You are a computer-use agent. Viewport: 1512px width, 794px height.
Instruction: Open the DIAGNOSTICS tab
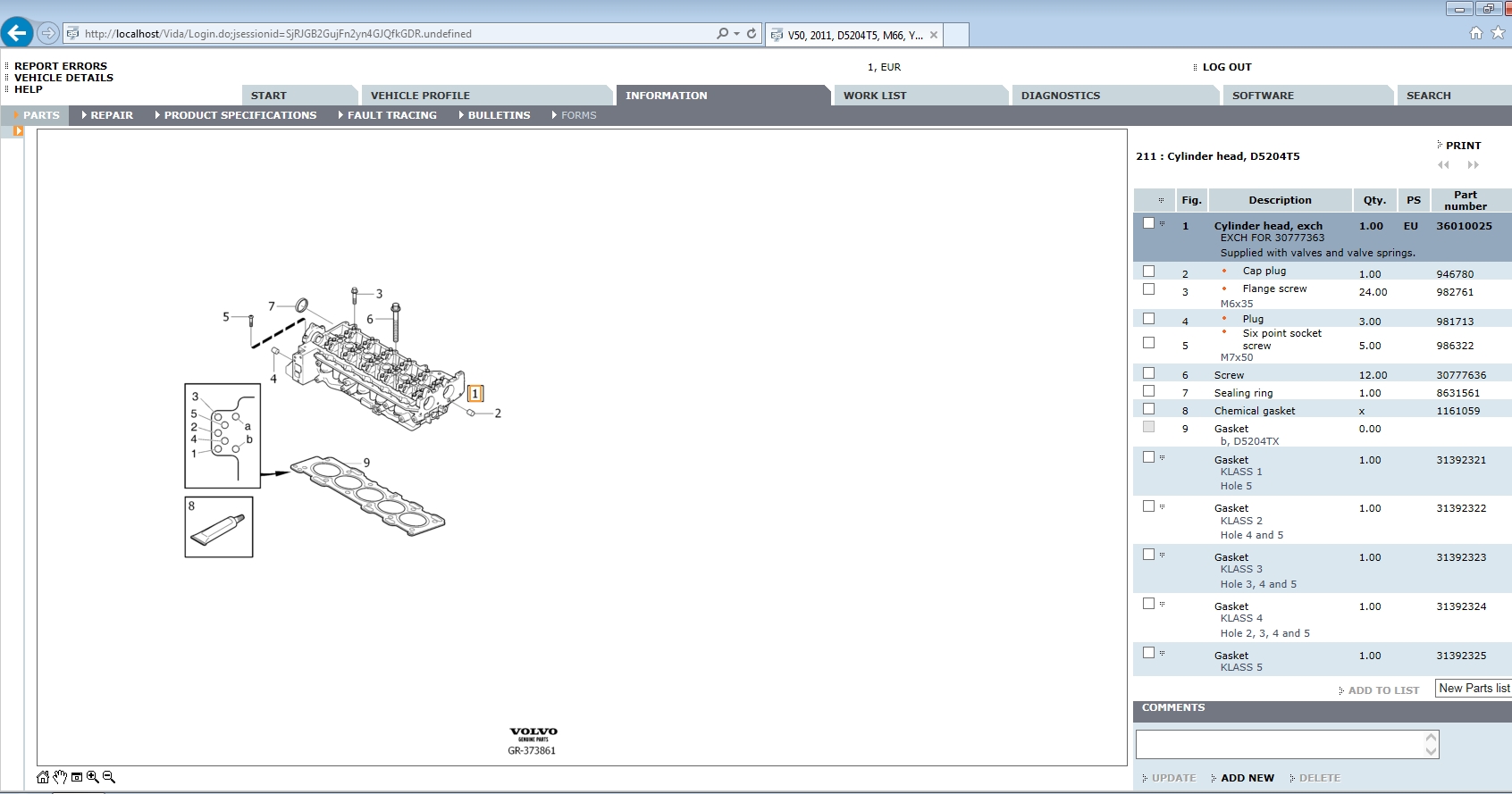coord(1114,96)
